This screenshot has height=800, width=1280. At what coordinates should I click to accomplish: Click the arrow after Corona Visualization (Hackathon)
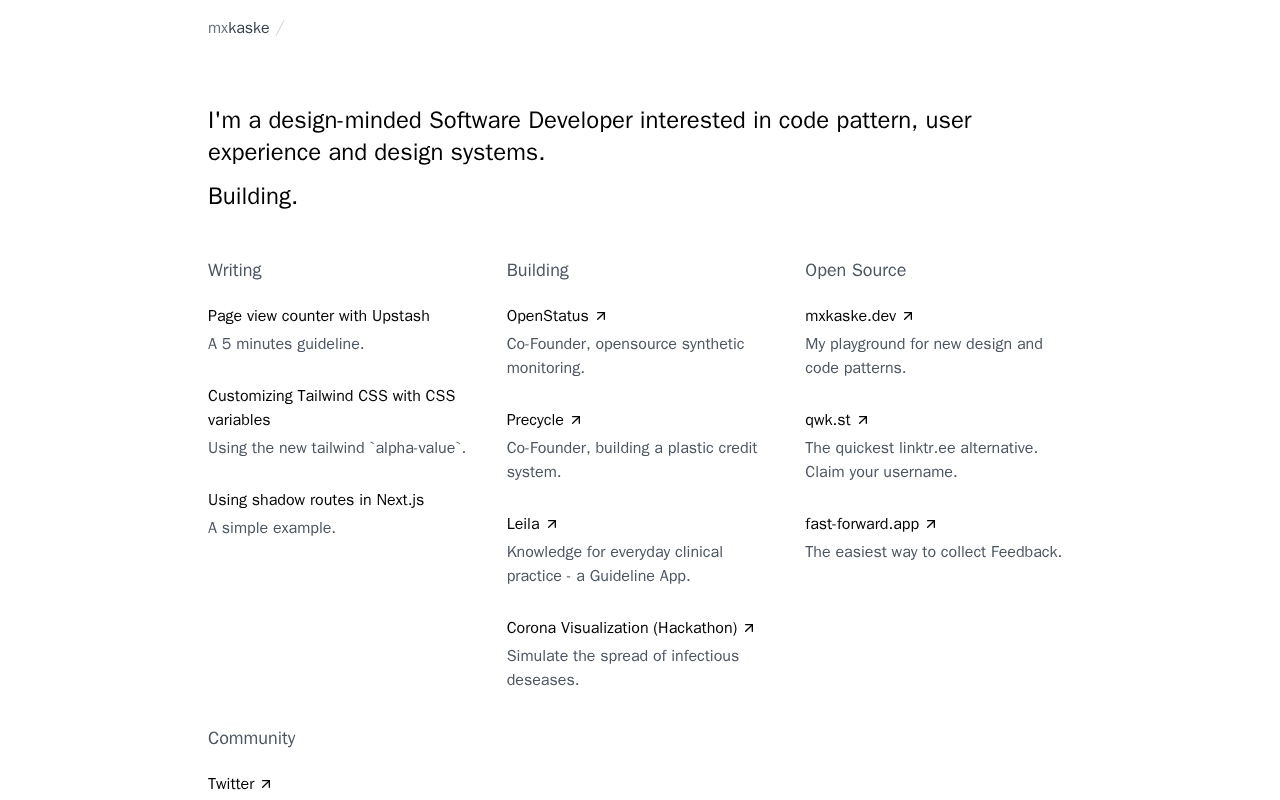[749, 628]
